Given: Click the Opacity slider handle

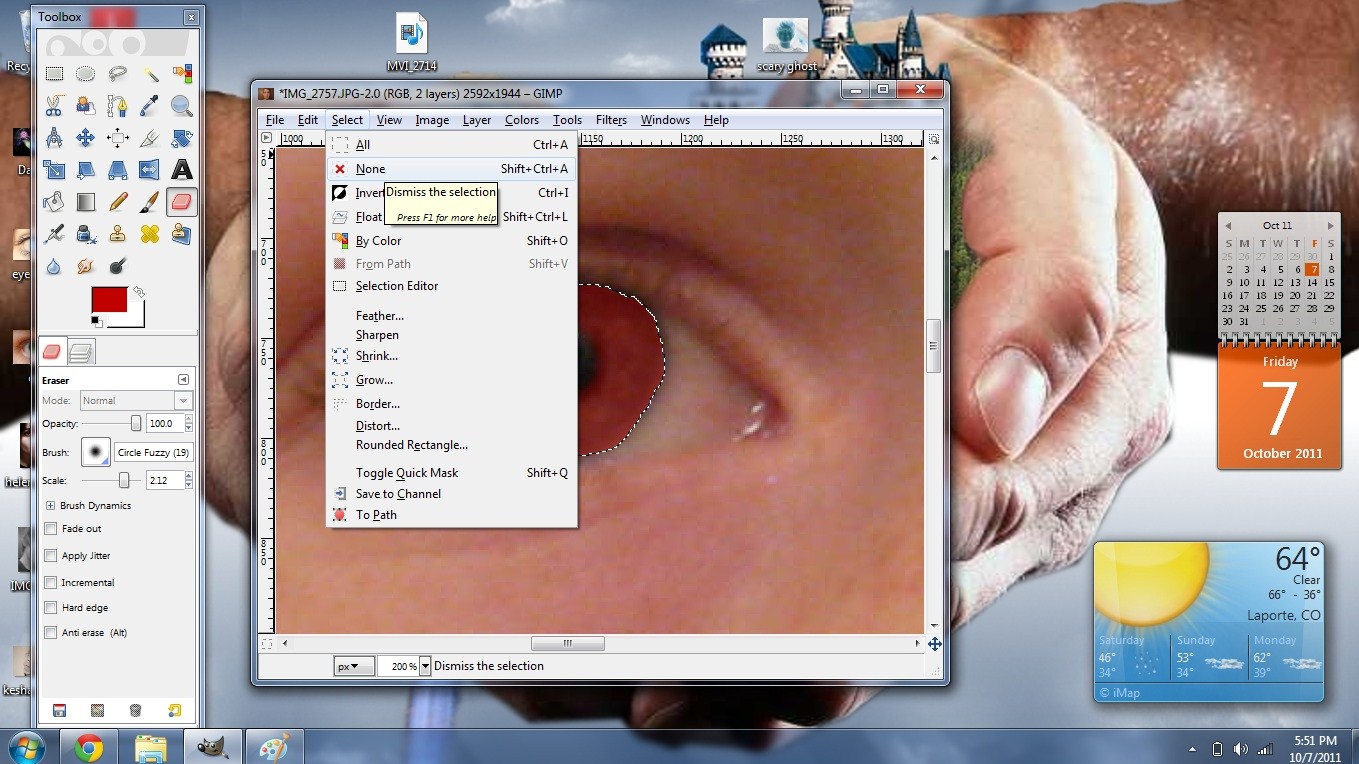Looking at the screenshot, I should point(136,424).
